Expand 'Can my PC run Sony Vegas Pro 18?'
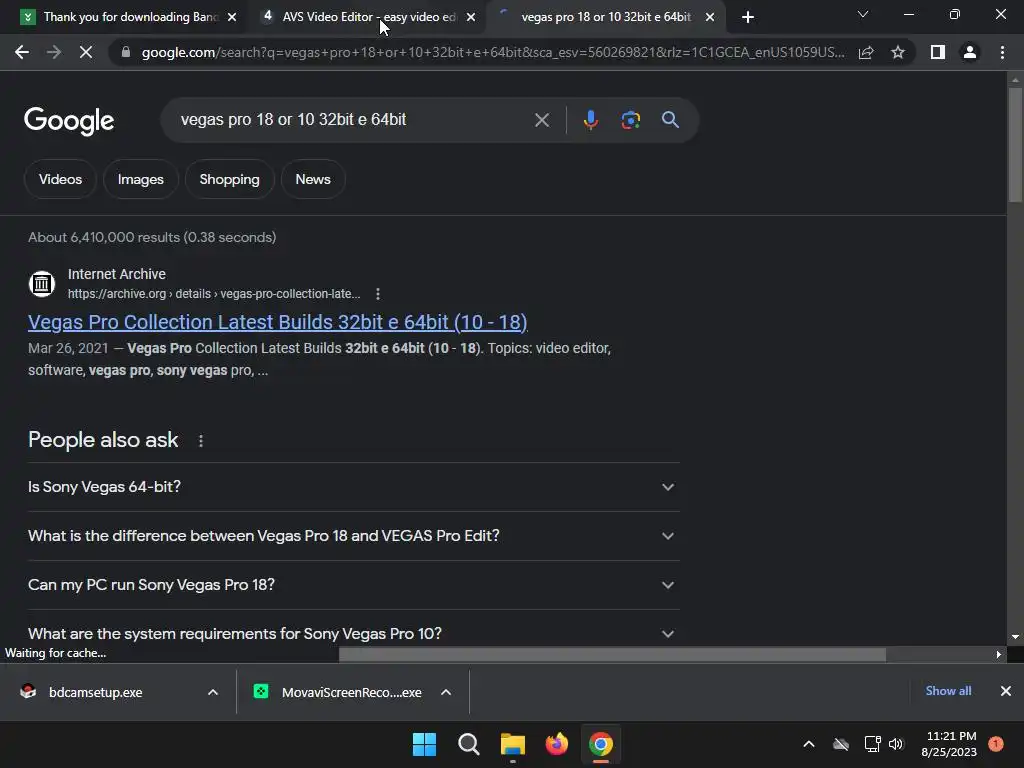This screenshot has width=1024, height=768. point(353,585)
